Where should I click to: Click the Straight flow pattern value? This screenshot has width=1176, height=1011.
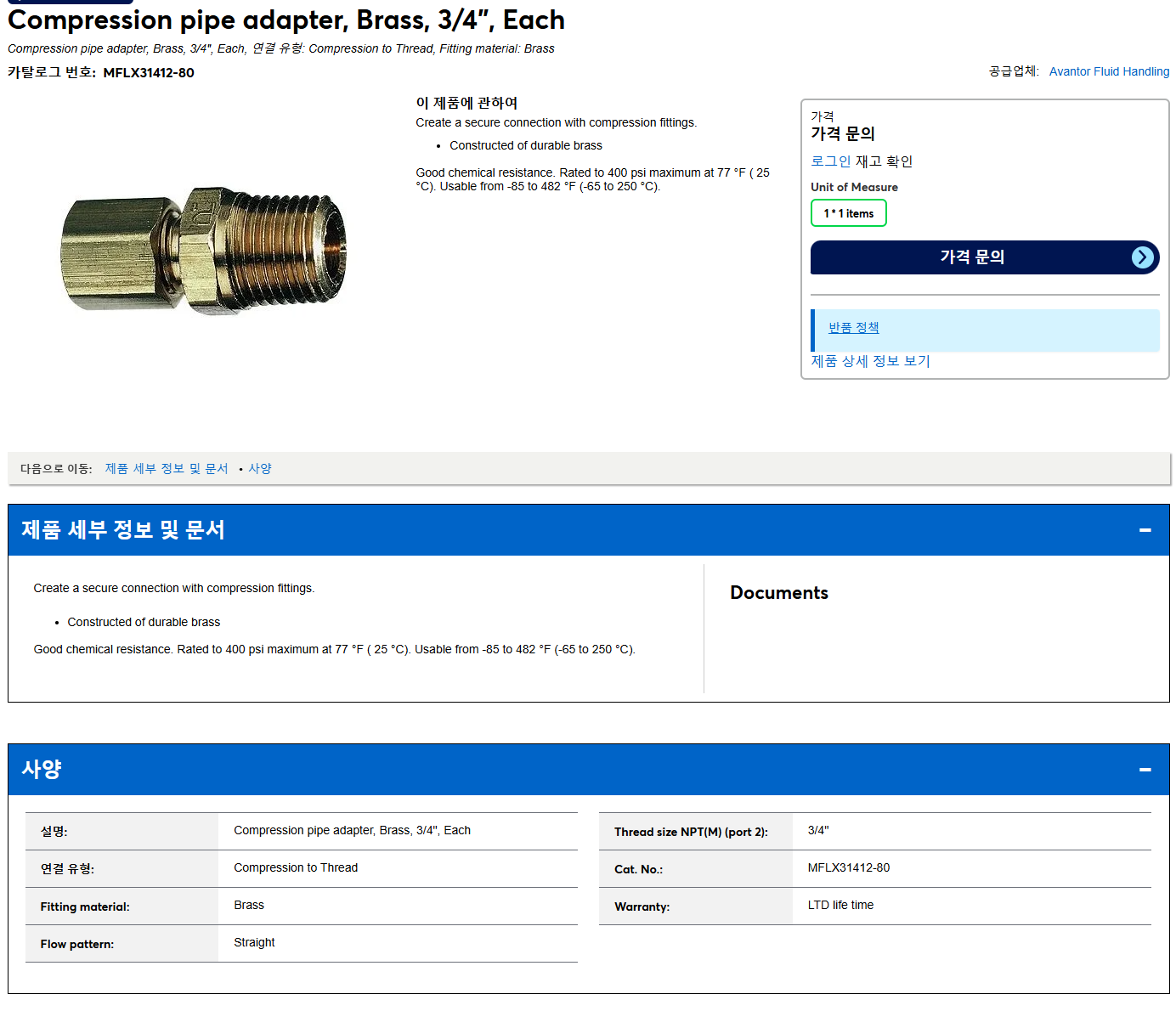(254, 942)
